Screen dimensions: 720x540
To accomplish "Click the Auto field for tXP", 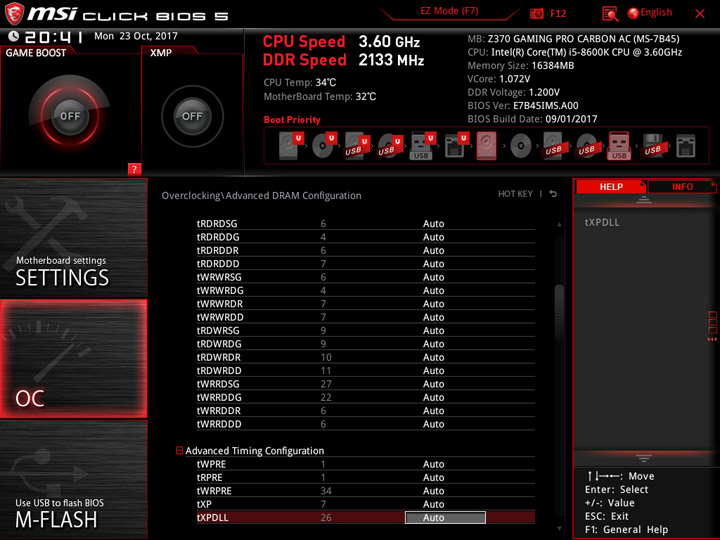I will (433, 504).
